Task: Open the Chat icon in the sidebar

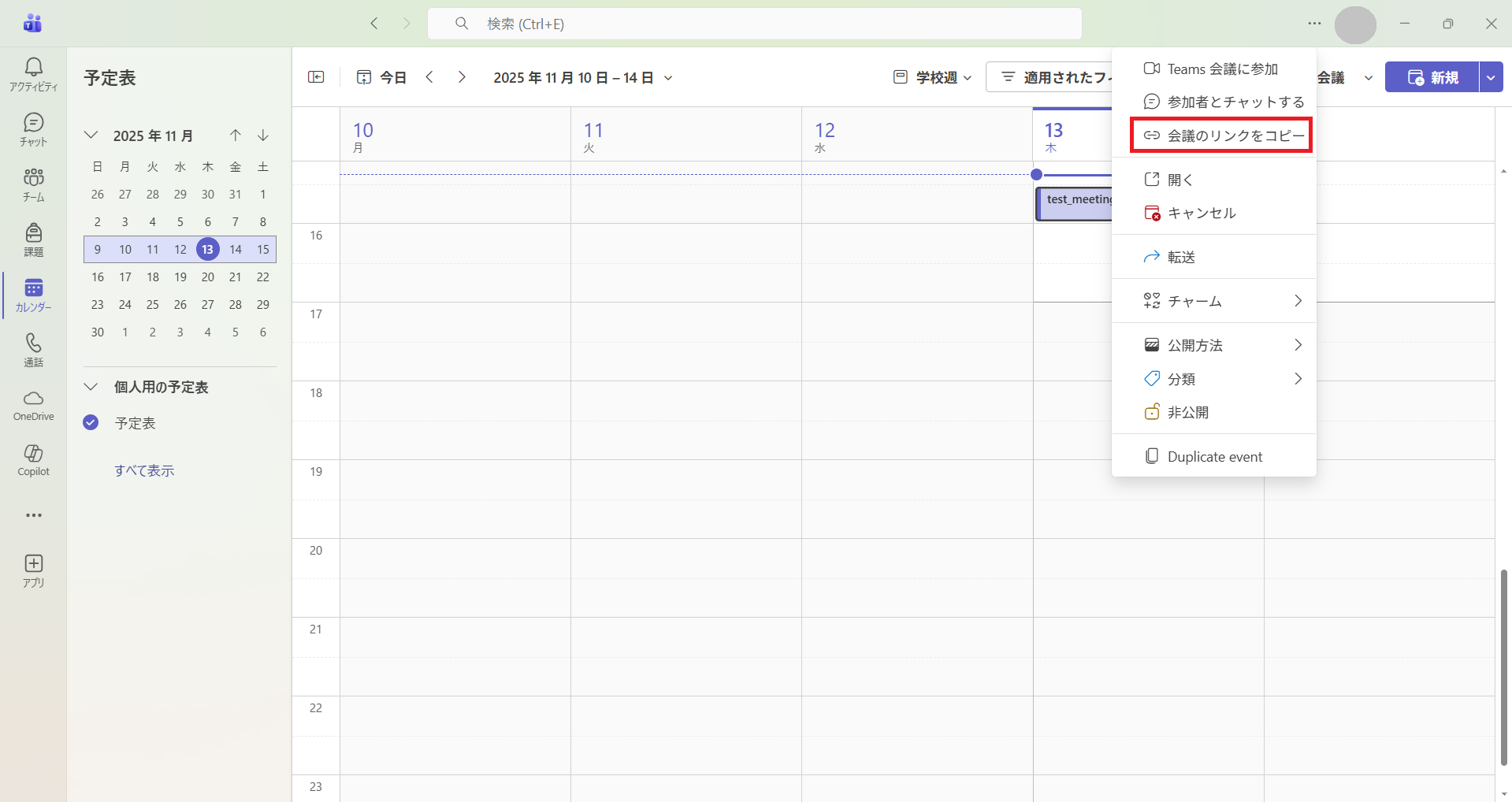Action: [33, 129]
